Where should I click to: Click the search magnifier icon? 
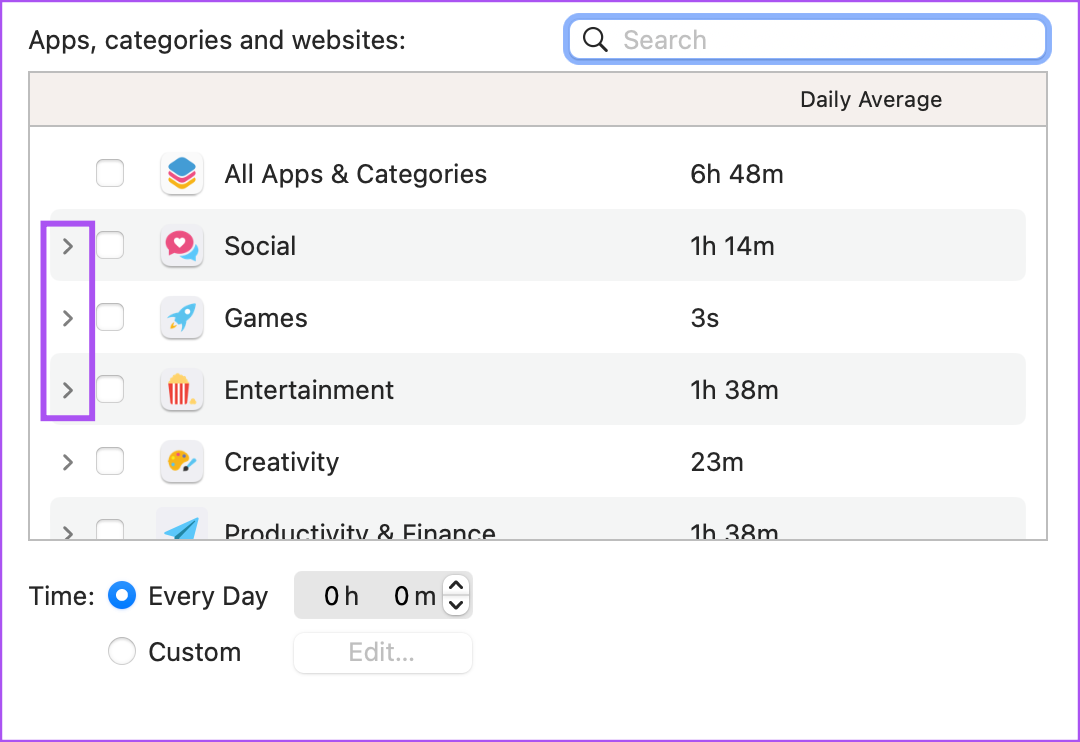coord(595,39)
